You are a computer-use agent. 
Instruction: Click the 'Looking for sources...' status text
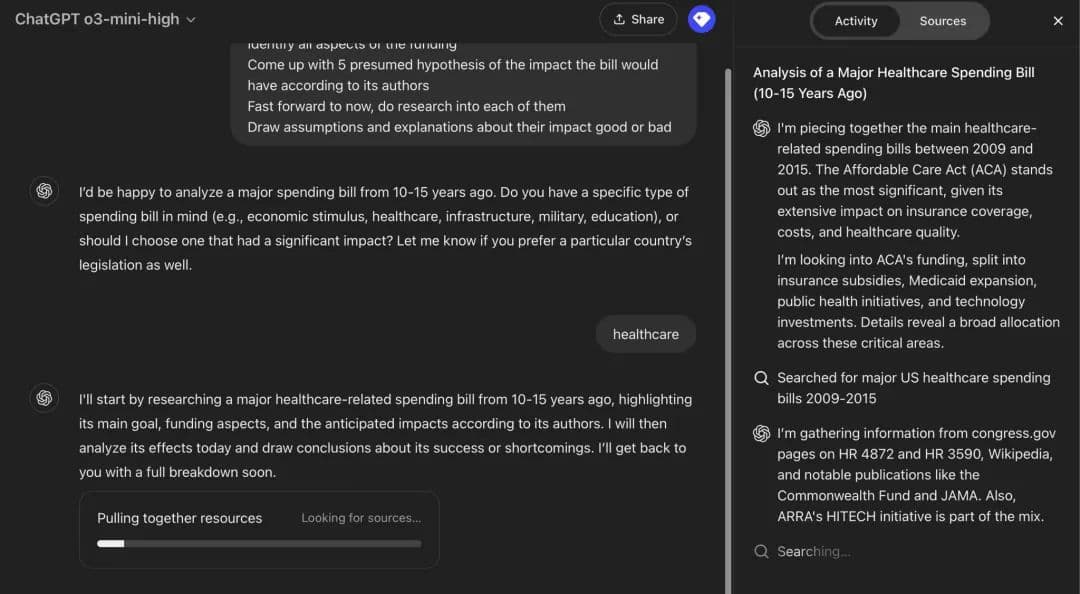[x=361, y=518]
